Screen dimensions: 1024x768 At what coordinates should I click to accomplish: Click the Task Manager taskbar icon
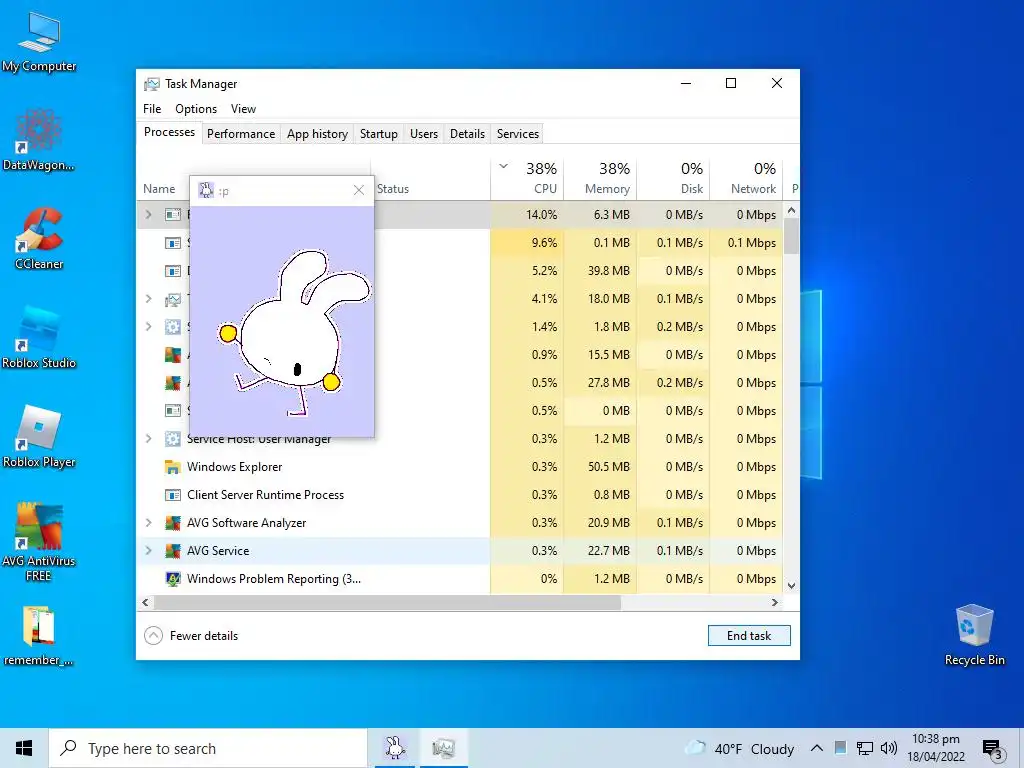click(x=443, y=748)
